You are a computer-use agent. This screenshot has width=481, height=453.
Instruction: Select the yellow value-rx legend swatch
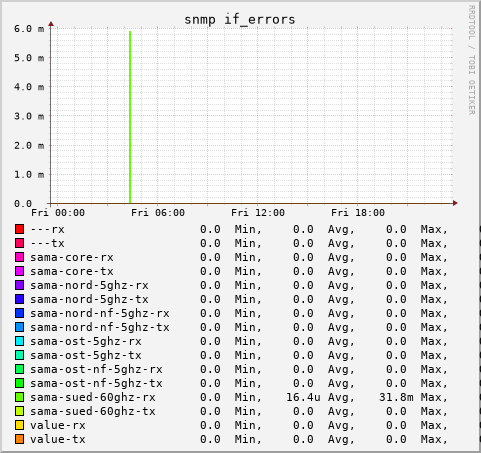19,425
